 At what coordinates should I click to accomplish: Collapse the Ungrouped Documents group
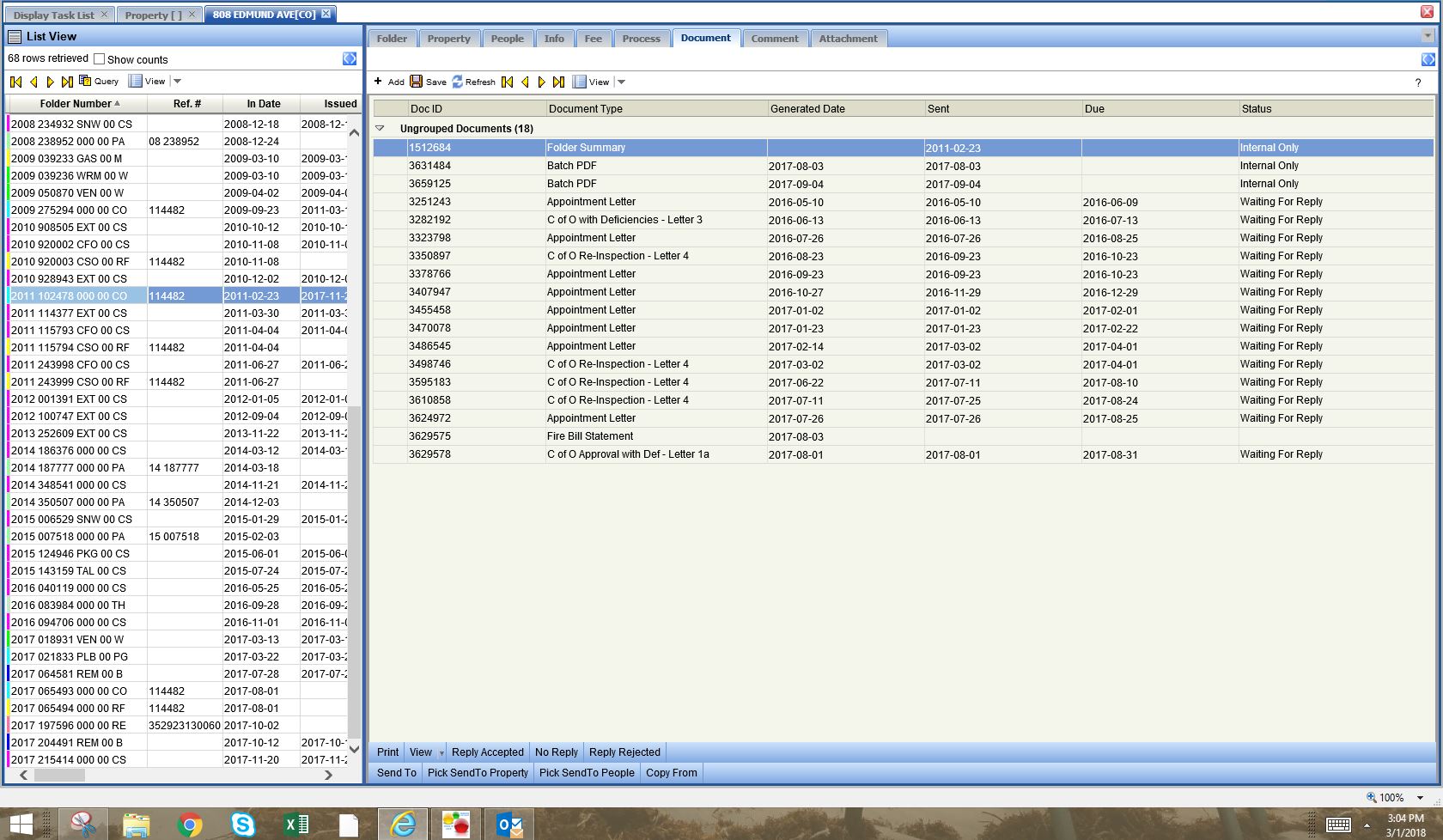click(x=380, y=128)
